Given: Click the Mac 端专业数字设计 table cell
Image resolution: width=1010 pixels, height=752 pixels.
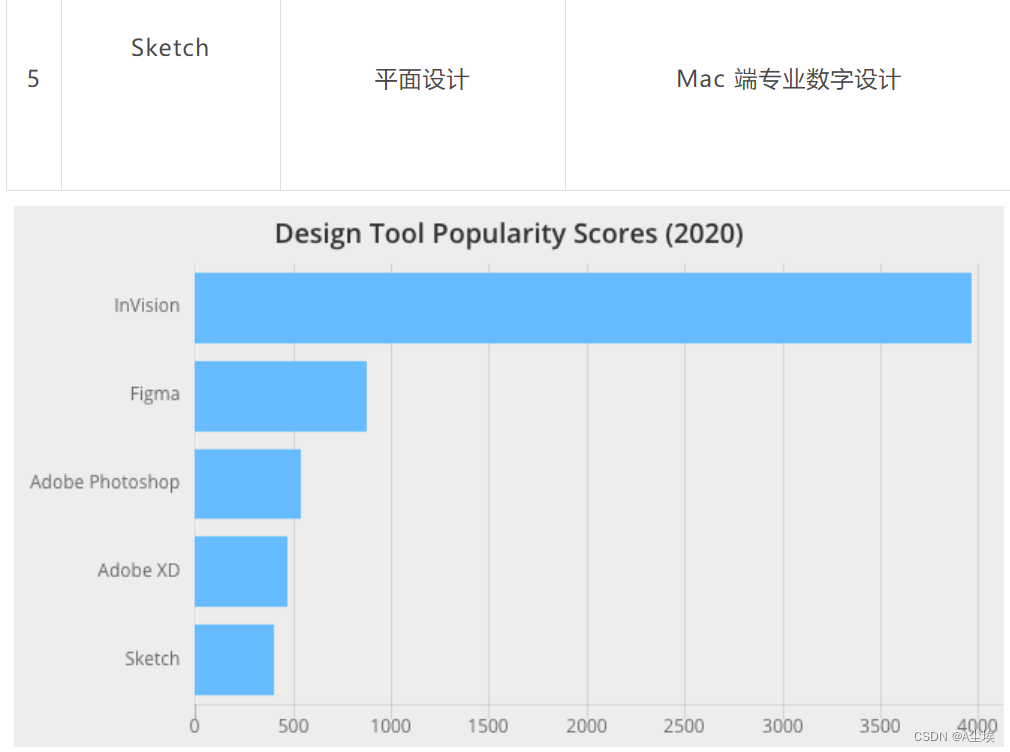Looking at the screenshot, I should [x=788, y=95].
